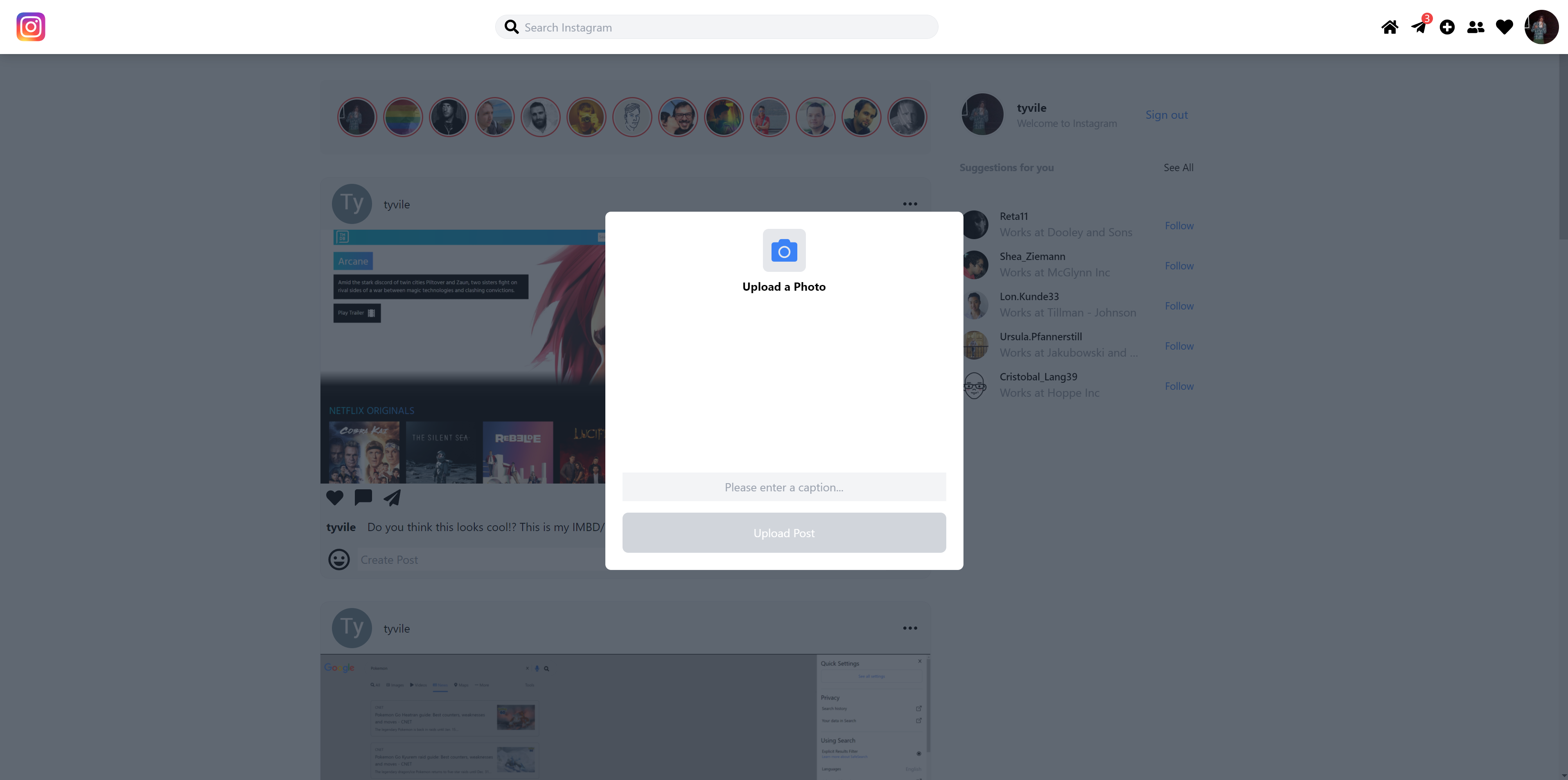This screenshot has height=780, width=1568.
Task: Focus the caption input field
Action: pyautogui.click(x=783, y=487)
